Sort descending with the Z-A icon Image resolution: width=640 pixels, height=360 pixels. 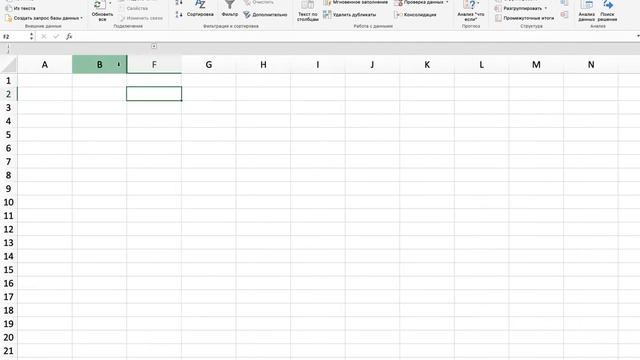click(x=179, y=15)
